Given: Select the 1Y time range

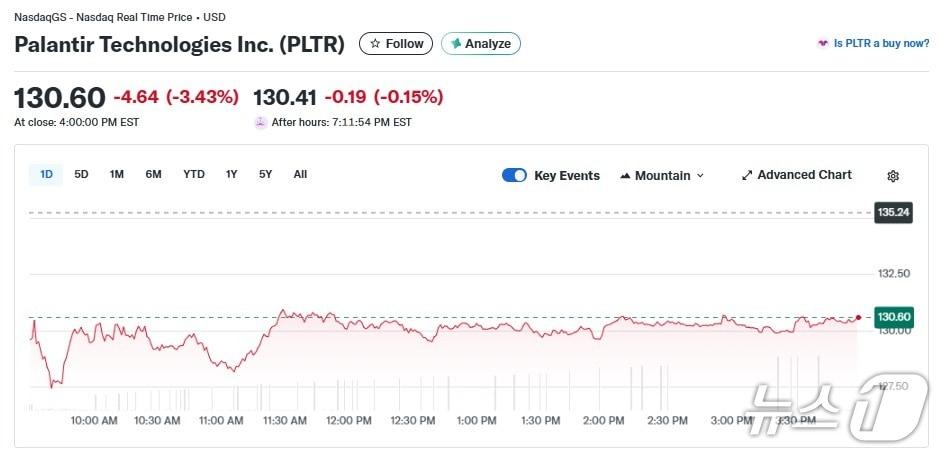Looking at the screenshot, I should (x=231, y=175).
